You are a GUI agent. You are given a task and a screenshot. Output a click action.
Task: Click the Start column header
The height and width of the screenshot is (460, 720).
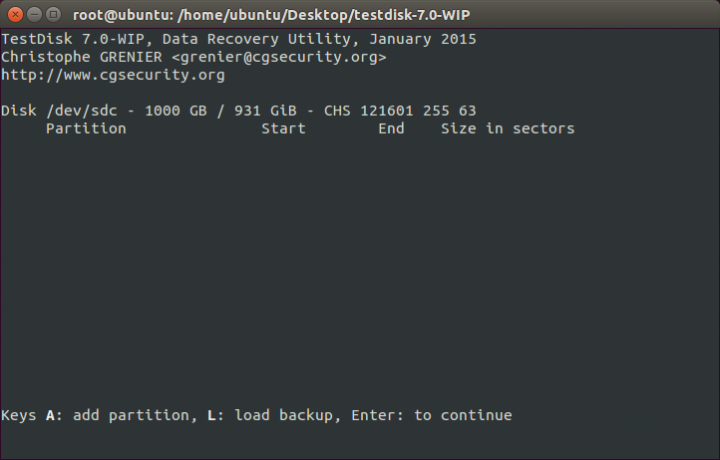[283, 129]
